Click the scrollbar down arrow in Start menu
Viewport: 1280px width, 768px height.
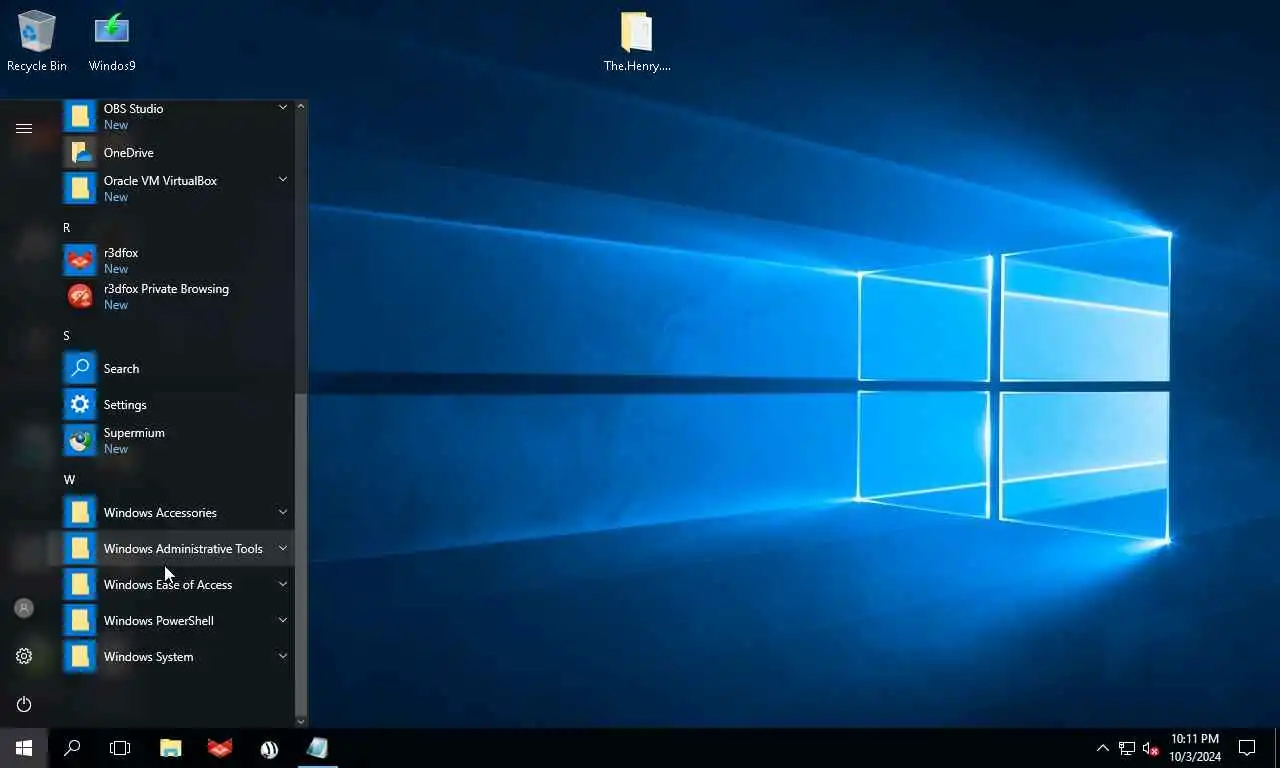[x=301, y=721]
